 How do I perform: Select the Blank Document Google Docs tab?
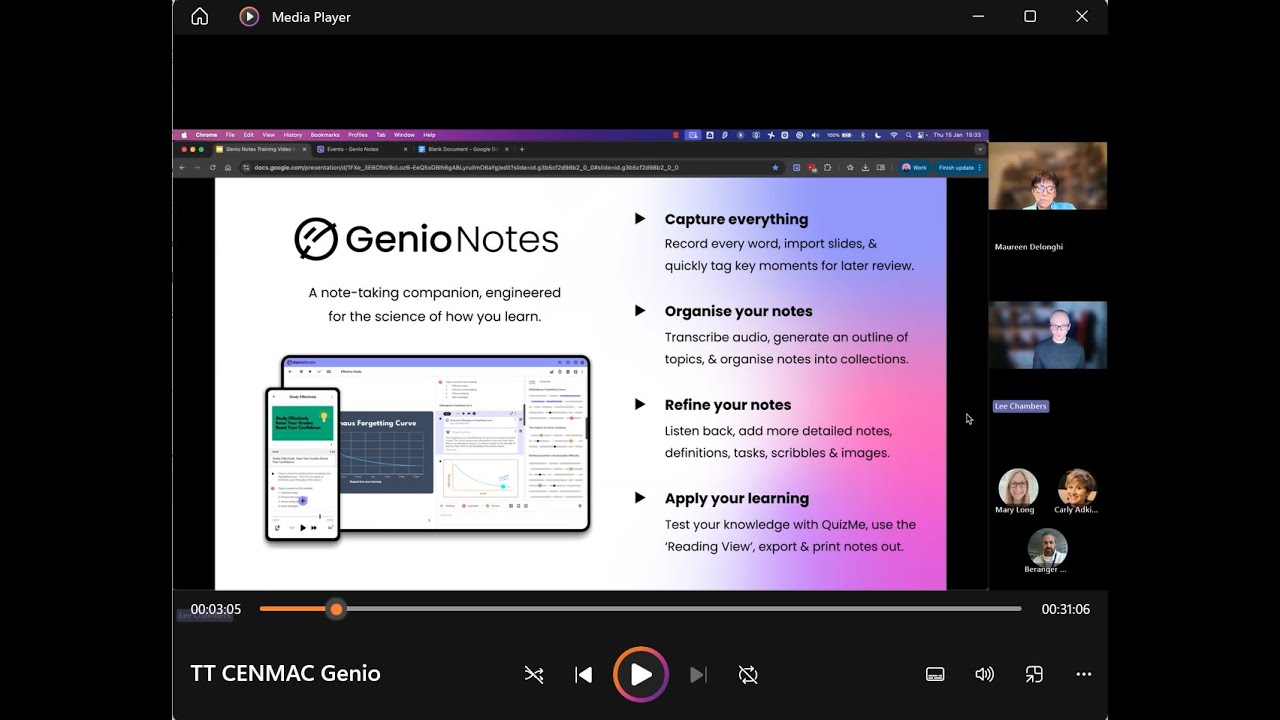tap(463, 149)
